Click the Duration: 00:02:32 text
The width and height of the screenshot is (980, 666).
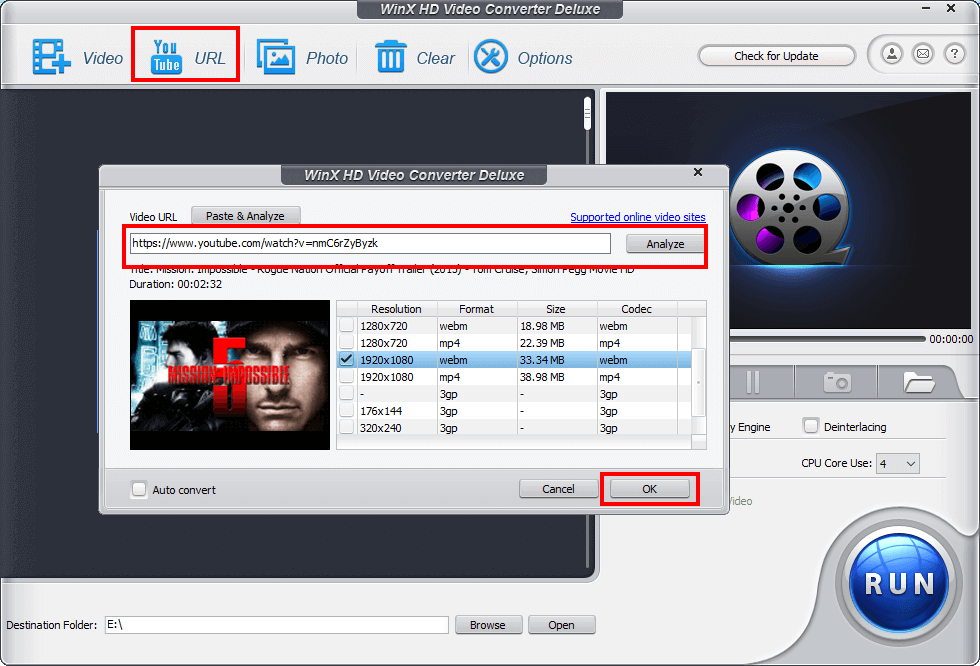click(176, 284)
